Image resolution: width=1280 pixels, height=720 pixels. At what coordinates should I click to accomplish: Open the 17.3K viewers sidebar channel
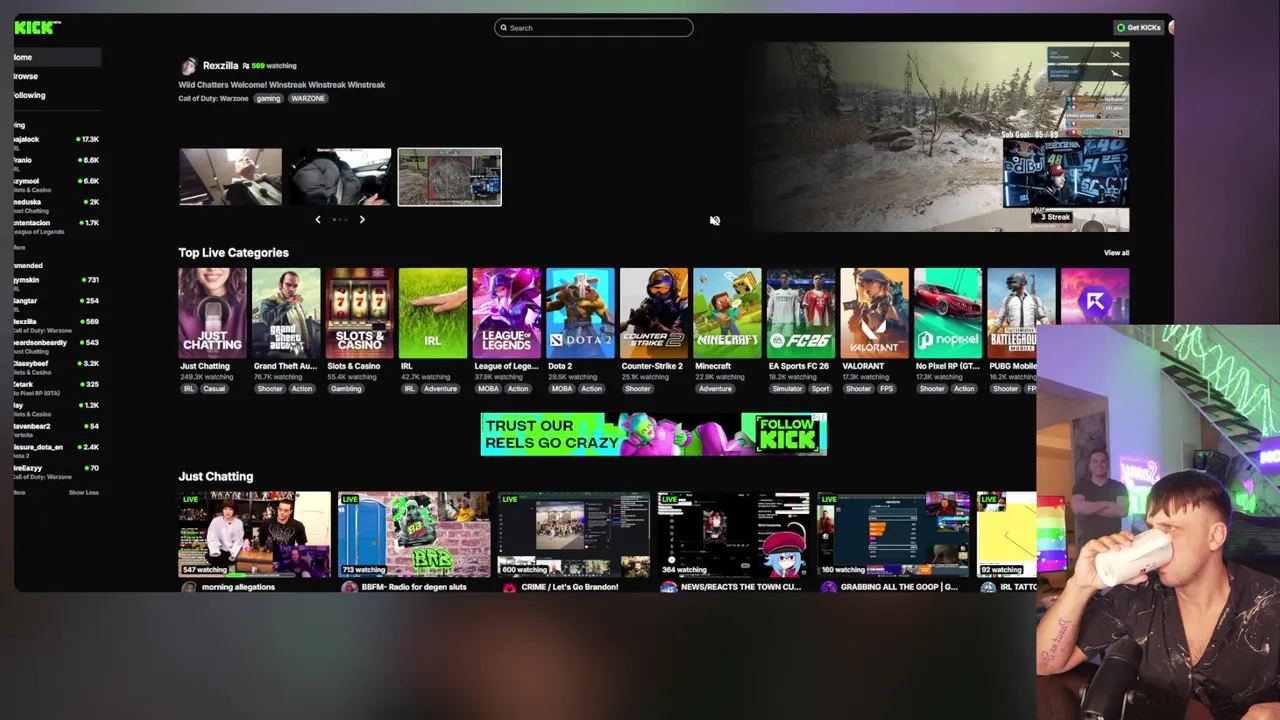[x=57, y=141]
